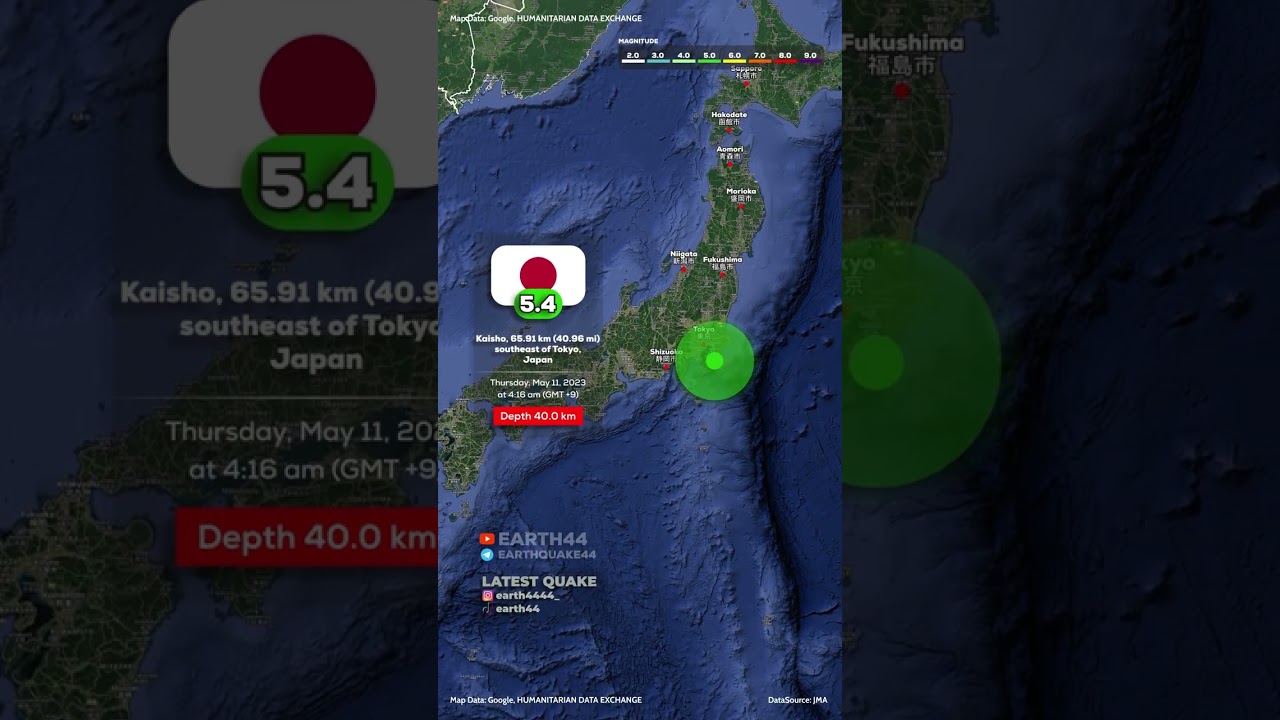
Task: Click the red marker dot under Aomori
Action: coord(730,165)
